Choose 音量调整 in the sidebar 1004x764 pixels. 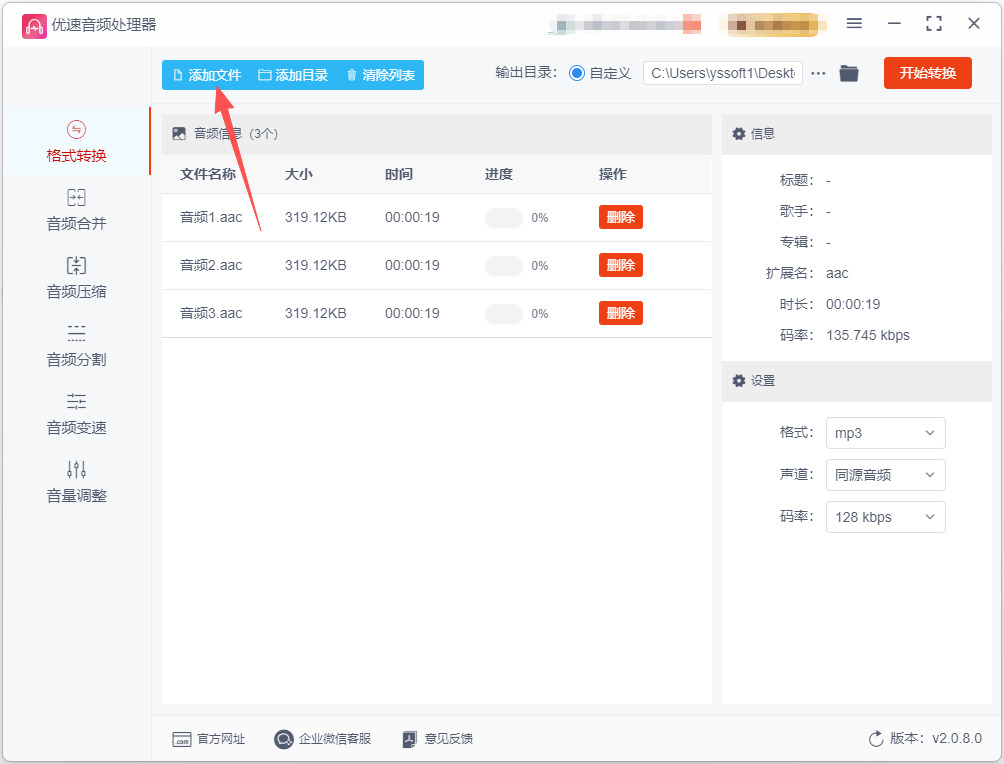76,482
